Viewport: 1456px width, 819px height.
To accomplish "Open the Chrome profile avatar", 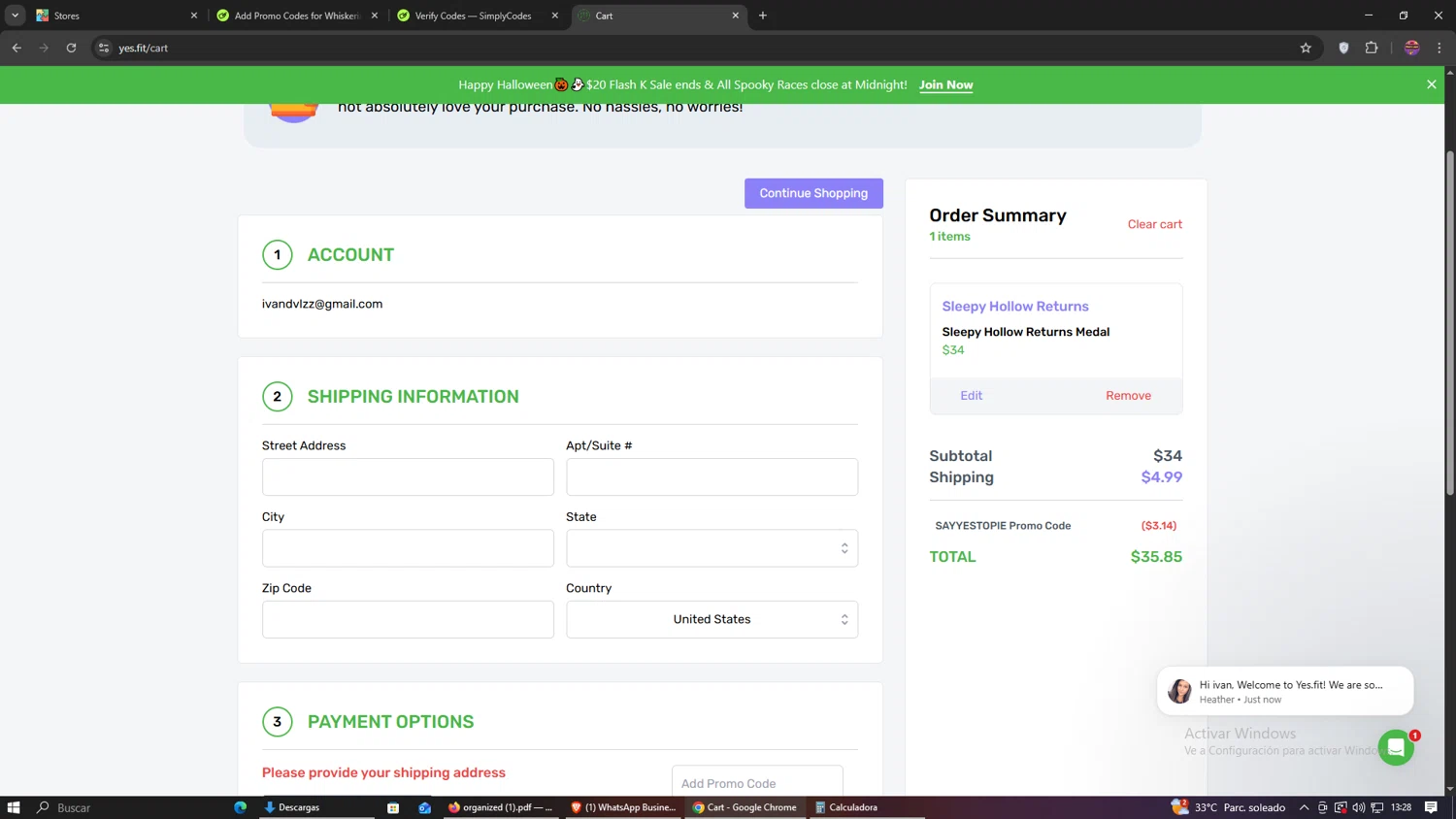I will 1412,48.
